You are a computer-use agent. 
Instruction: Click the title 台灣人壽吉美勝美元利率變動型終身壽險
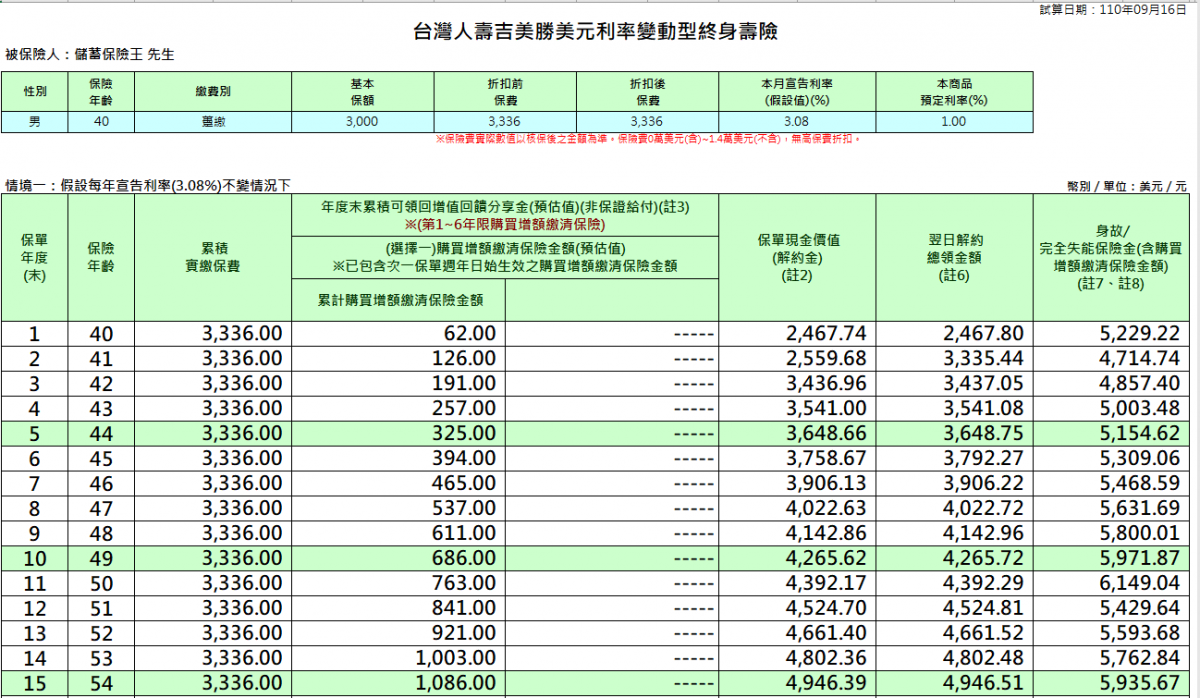(597, 33)
